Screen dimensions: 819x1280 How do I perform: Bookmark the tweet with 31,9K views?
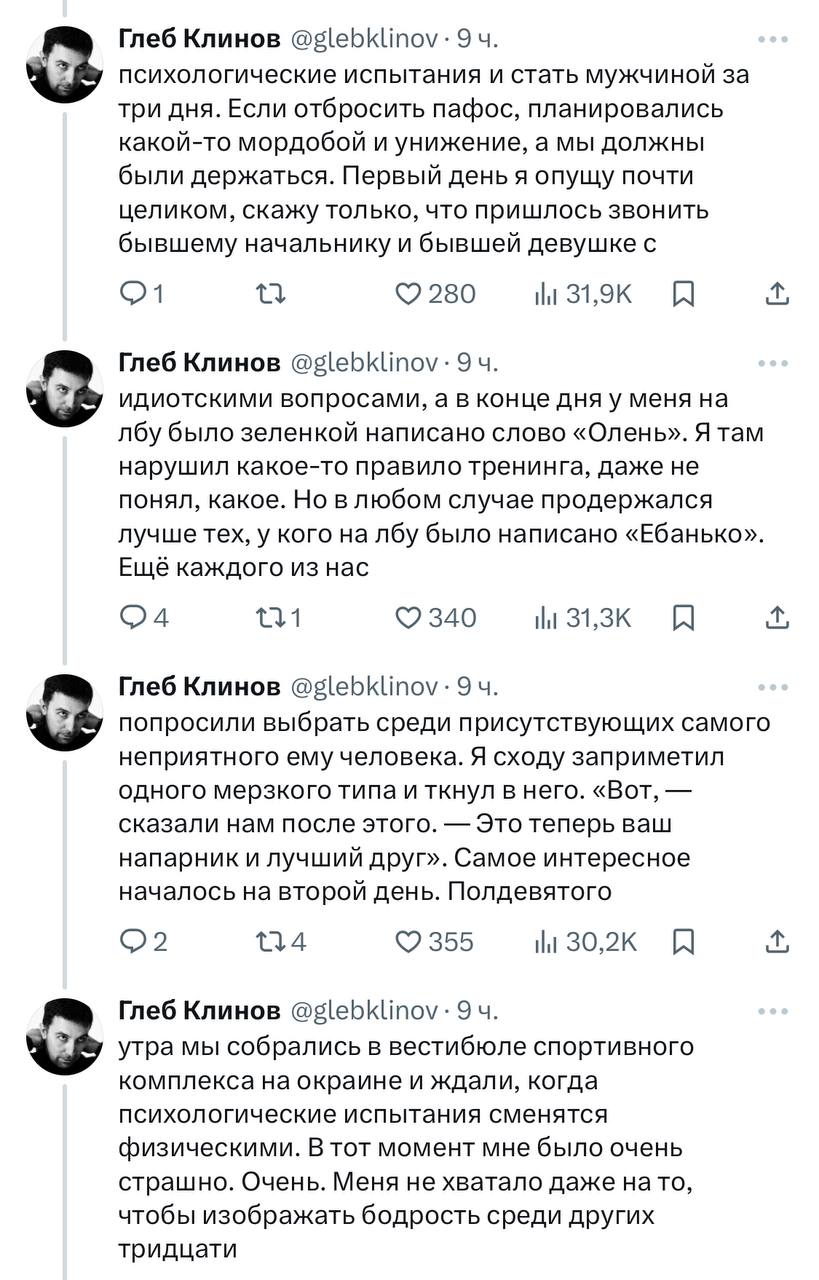coord(683,294)
